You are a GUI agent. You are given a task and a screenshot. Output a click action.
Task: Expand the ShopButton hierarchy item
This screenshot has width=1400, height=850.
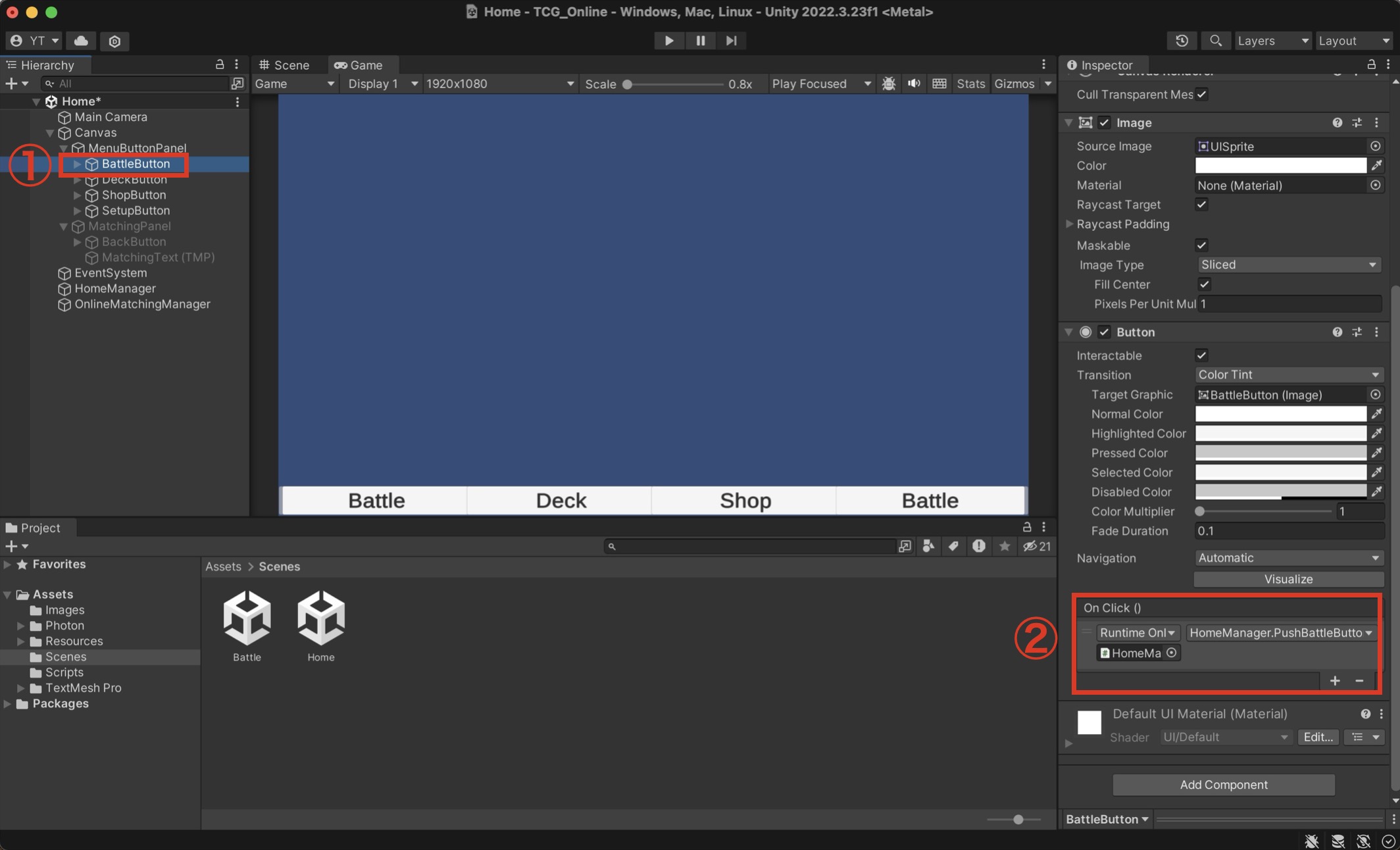point(77,195)
